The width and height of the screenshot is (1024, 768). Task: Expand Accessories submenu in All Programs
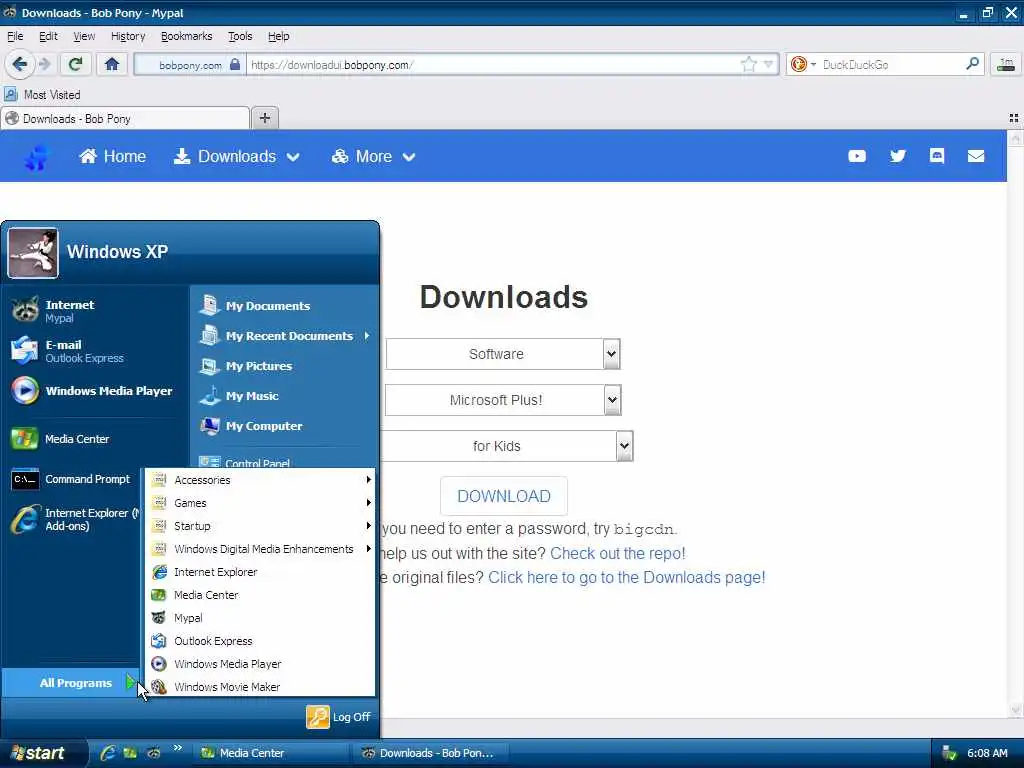click(x=261, y=480)
